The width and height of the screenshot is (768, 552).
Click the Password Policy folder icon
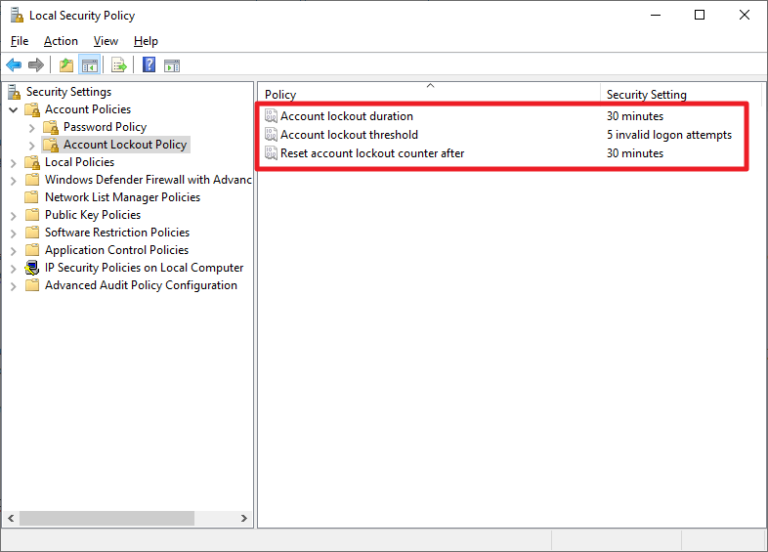(50, 127)
